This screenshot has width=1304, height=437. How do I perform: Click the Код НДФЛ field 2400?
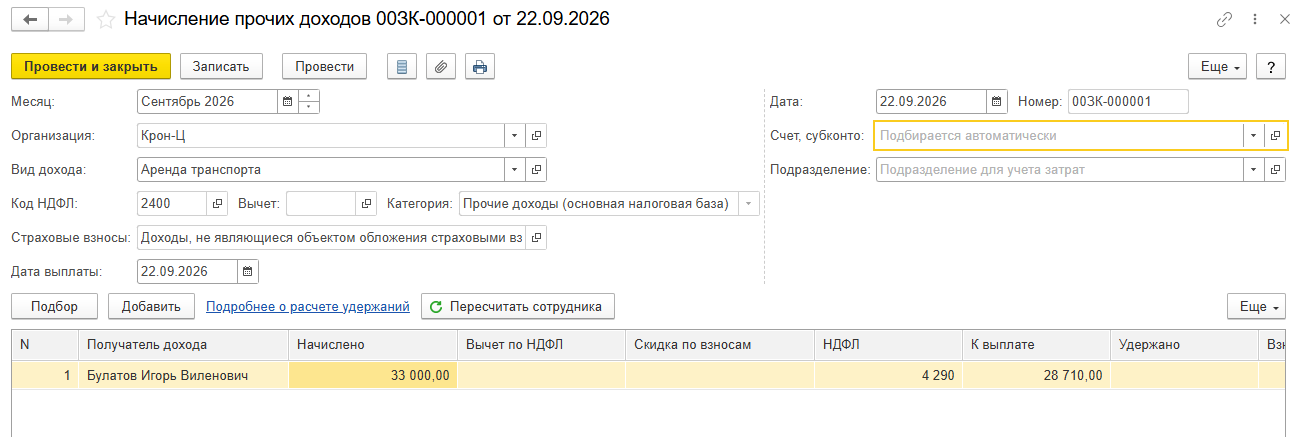pos(172,203)
